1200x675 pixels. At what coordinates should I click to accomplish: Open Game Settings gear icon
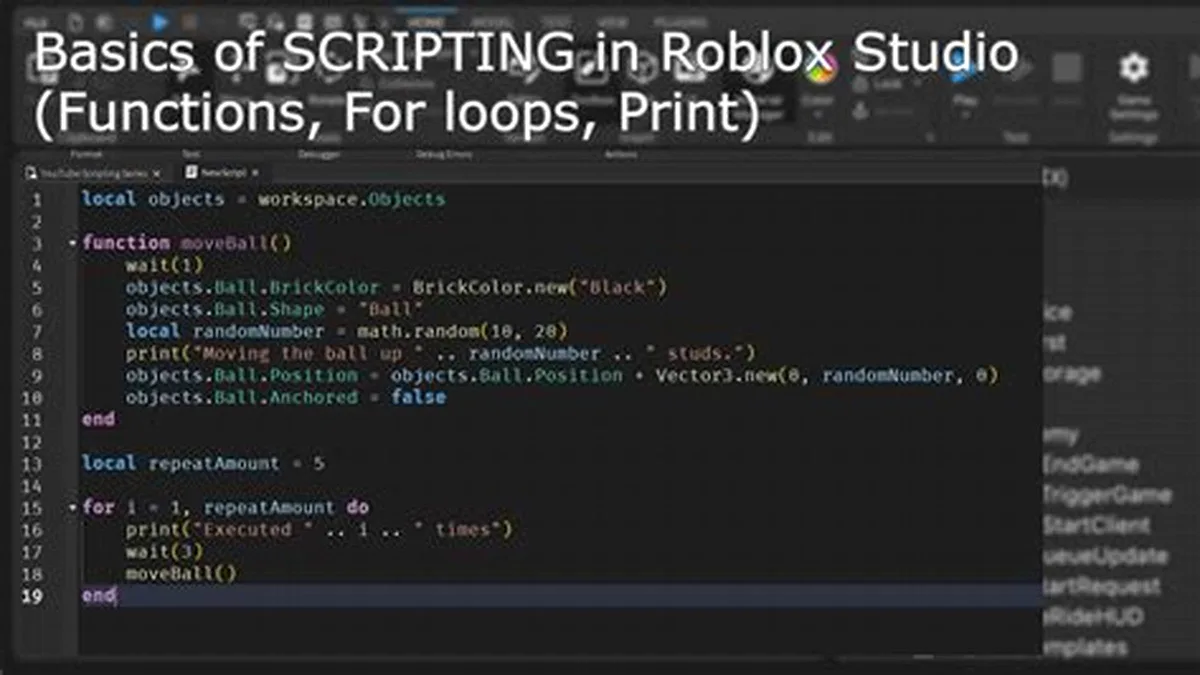click(1133, 68)
